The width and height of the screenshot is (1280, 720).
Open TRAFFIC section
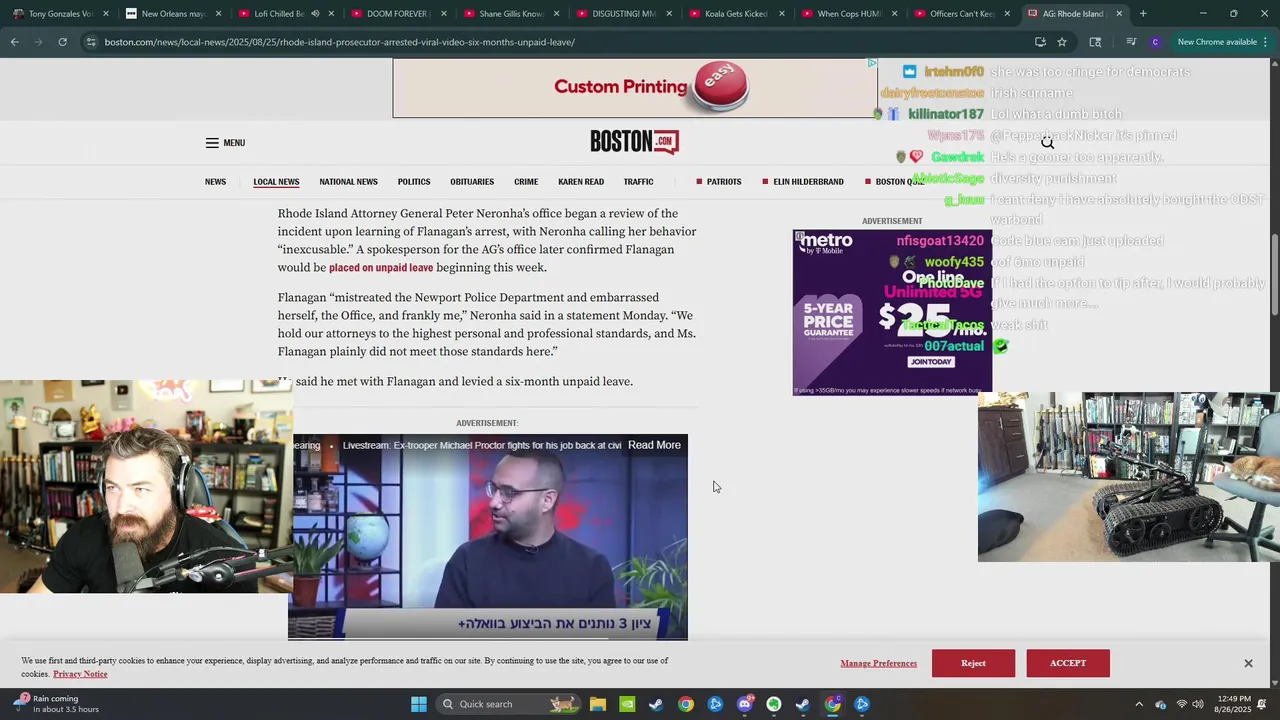pos(638,182)
